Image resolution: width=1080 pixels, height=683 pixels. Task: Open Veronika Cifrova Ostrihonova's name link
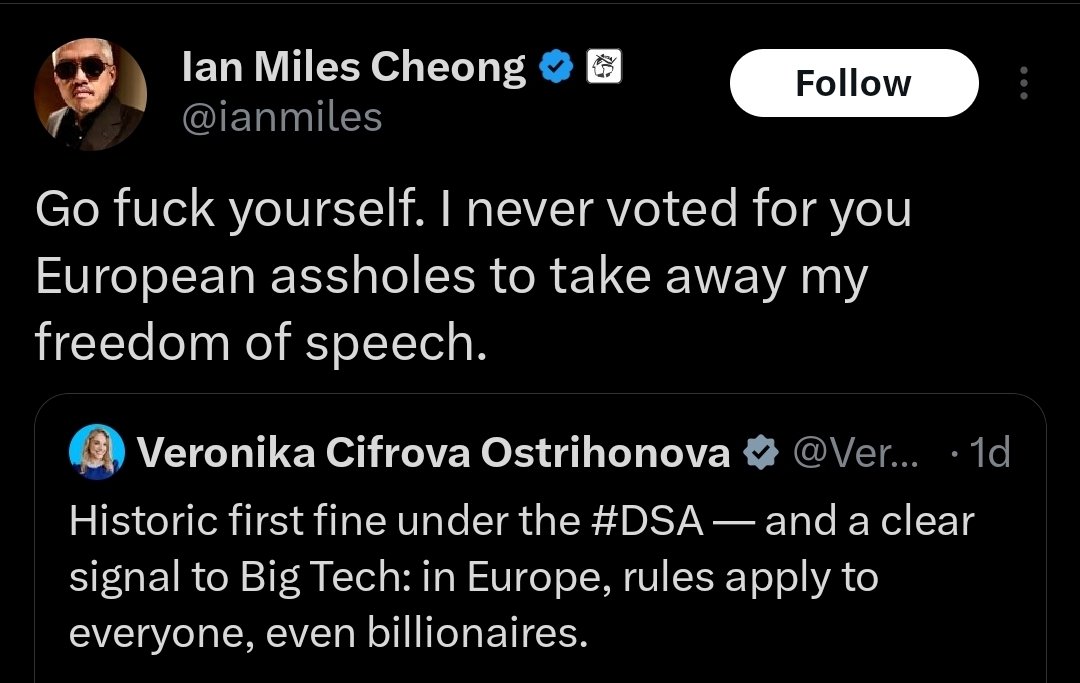click(x=433, y=453)
